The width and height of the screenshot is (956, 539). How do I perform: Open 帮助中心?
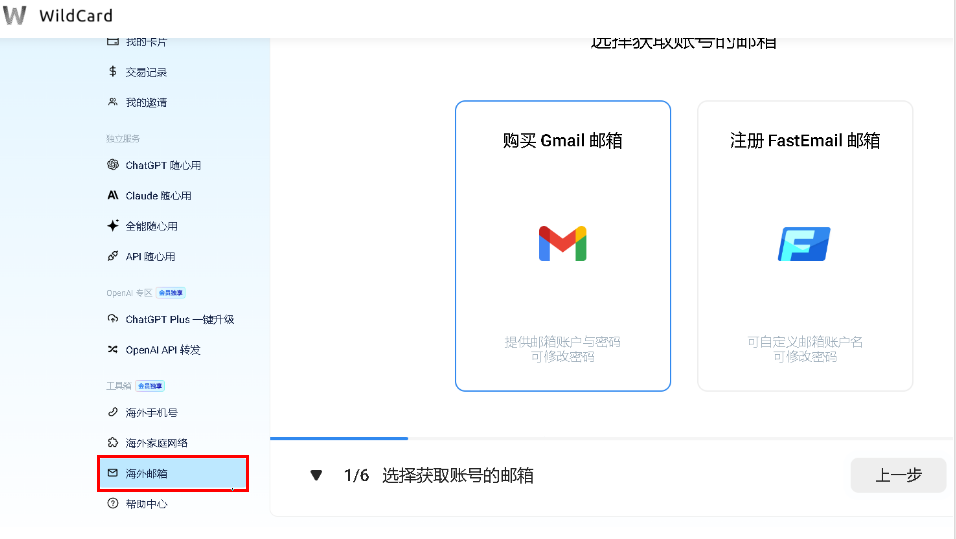click(x=146, y=504)
